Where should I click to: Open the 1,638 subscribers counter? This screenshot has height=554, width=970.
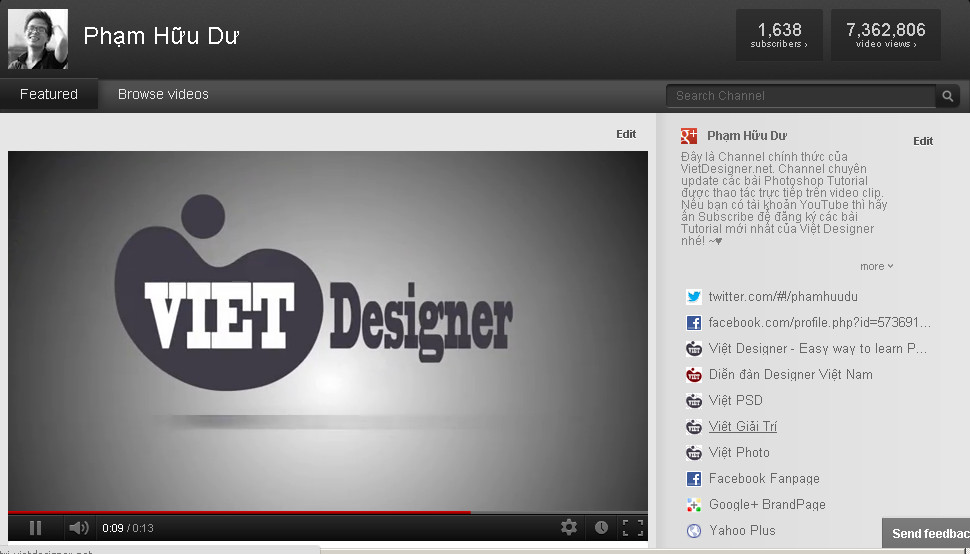779,35
